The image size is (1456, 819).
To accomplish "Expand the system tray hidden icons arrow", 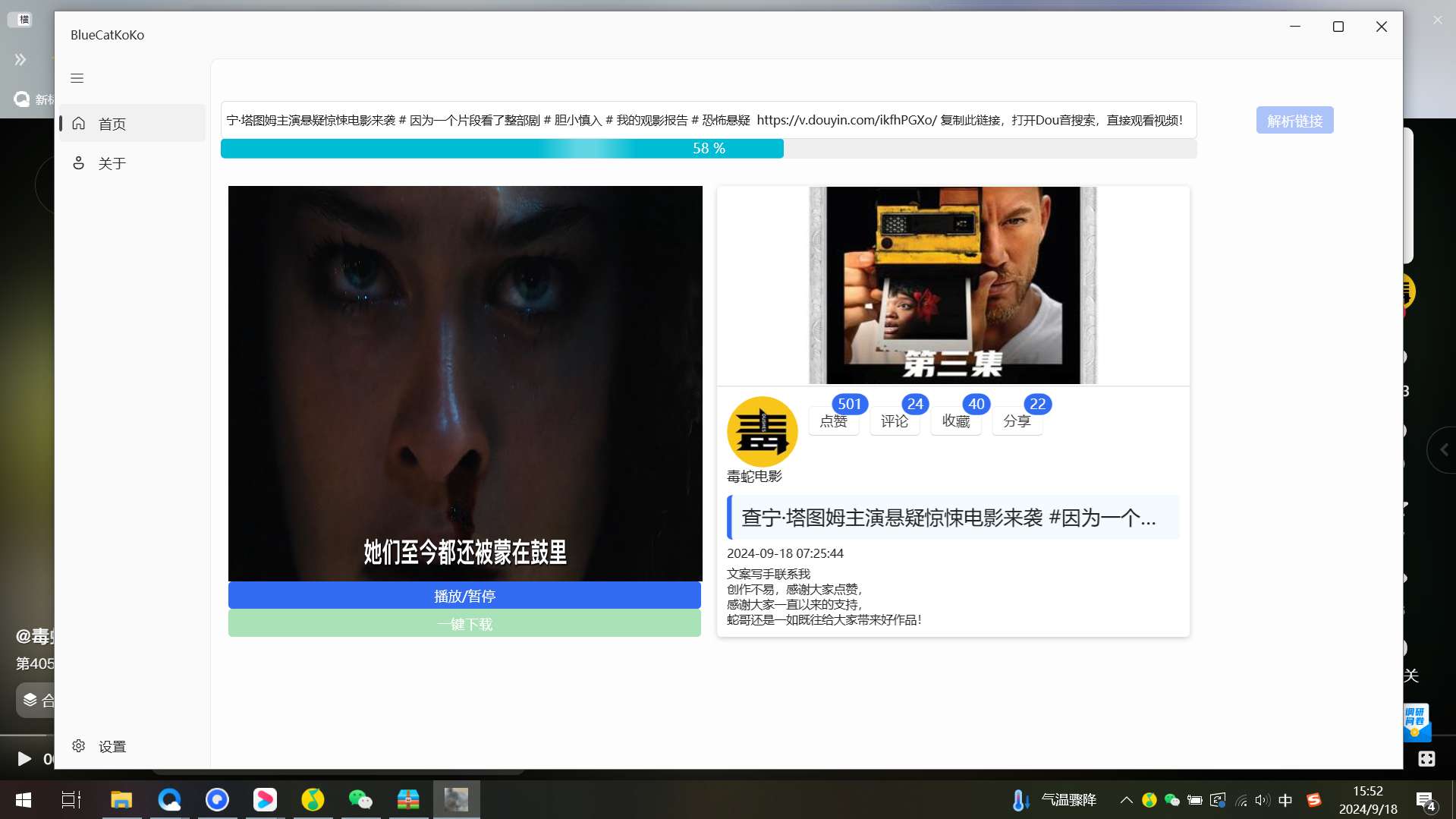I will [1127, 800].
